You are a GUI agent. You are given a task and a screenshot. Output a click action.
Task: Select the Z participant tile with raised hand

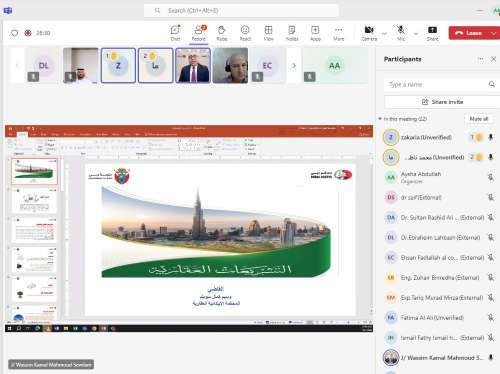[118, 65]
